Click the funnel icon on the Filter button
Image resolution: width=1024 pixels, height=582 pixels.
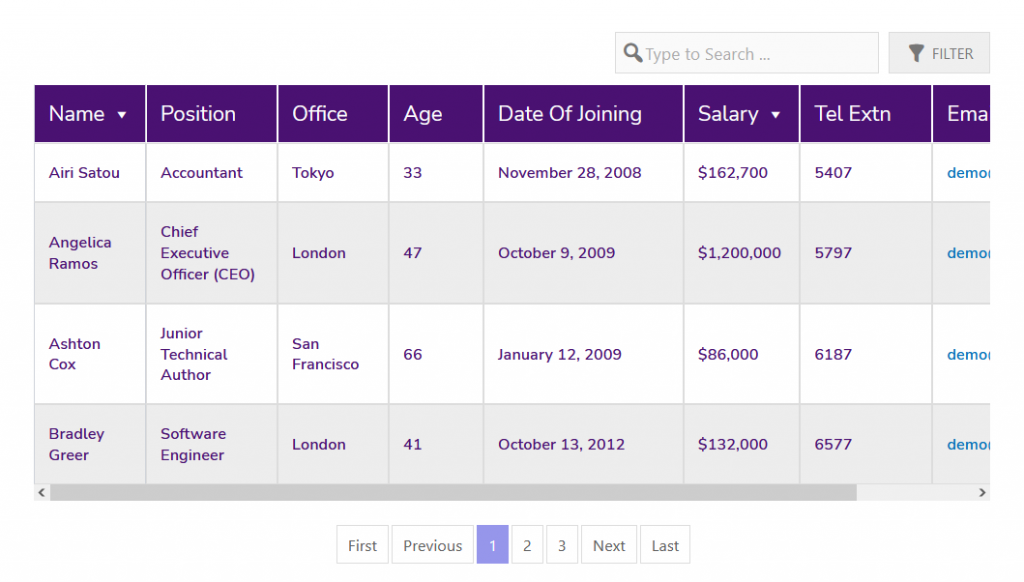tap(916, 54)
